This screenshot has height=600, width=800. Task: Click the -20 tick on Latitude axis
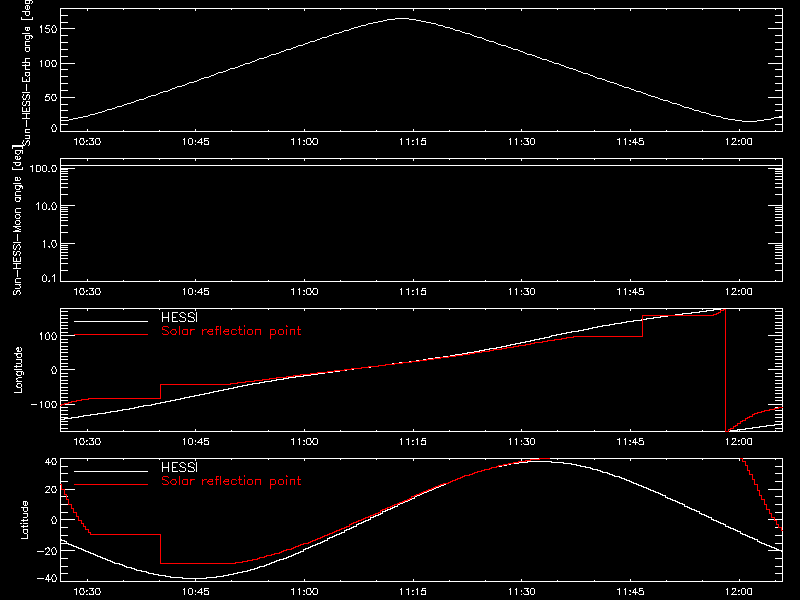click(47, 551)
